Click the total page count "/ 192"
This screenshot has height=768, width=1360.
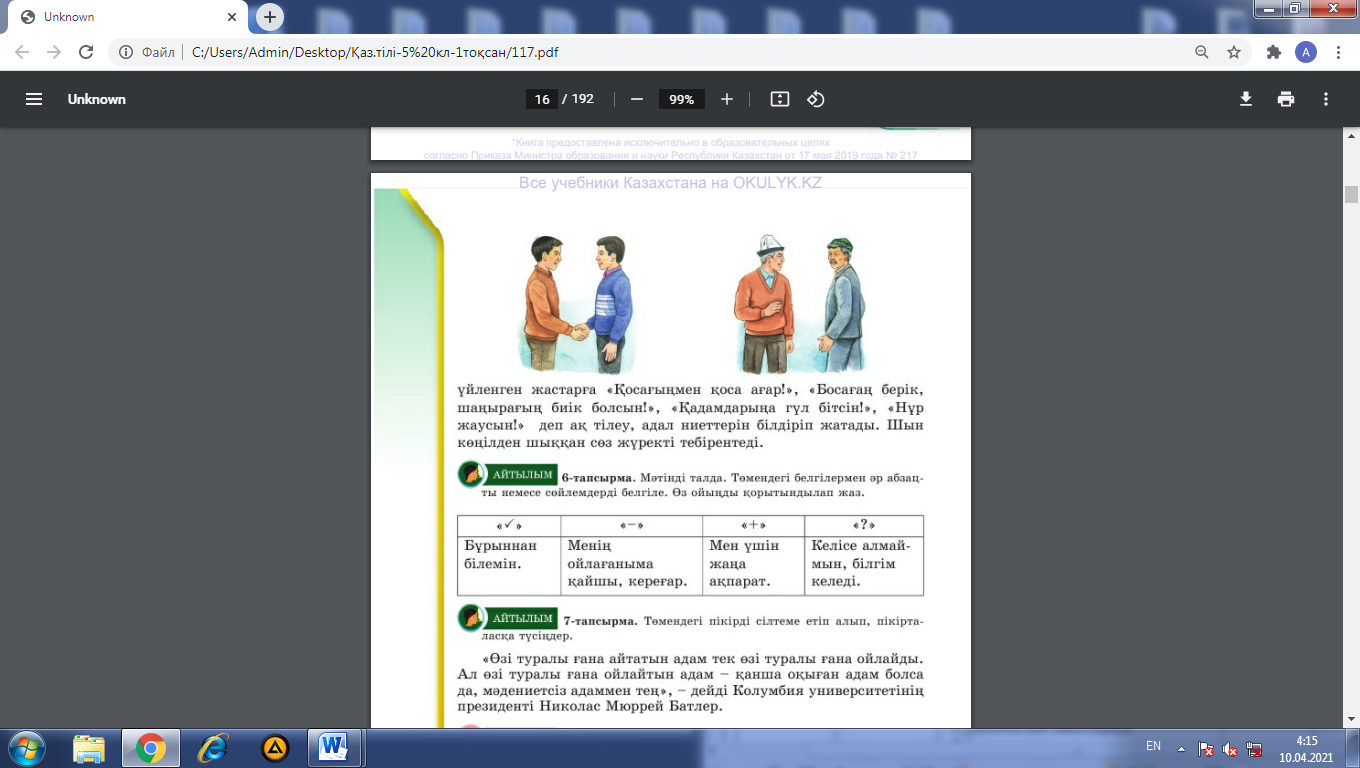[x=578, y=99]
